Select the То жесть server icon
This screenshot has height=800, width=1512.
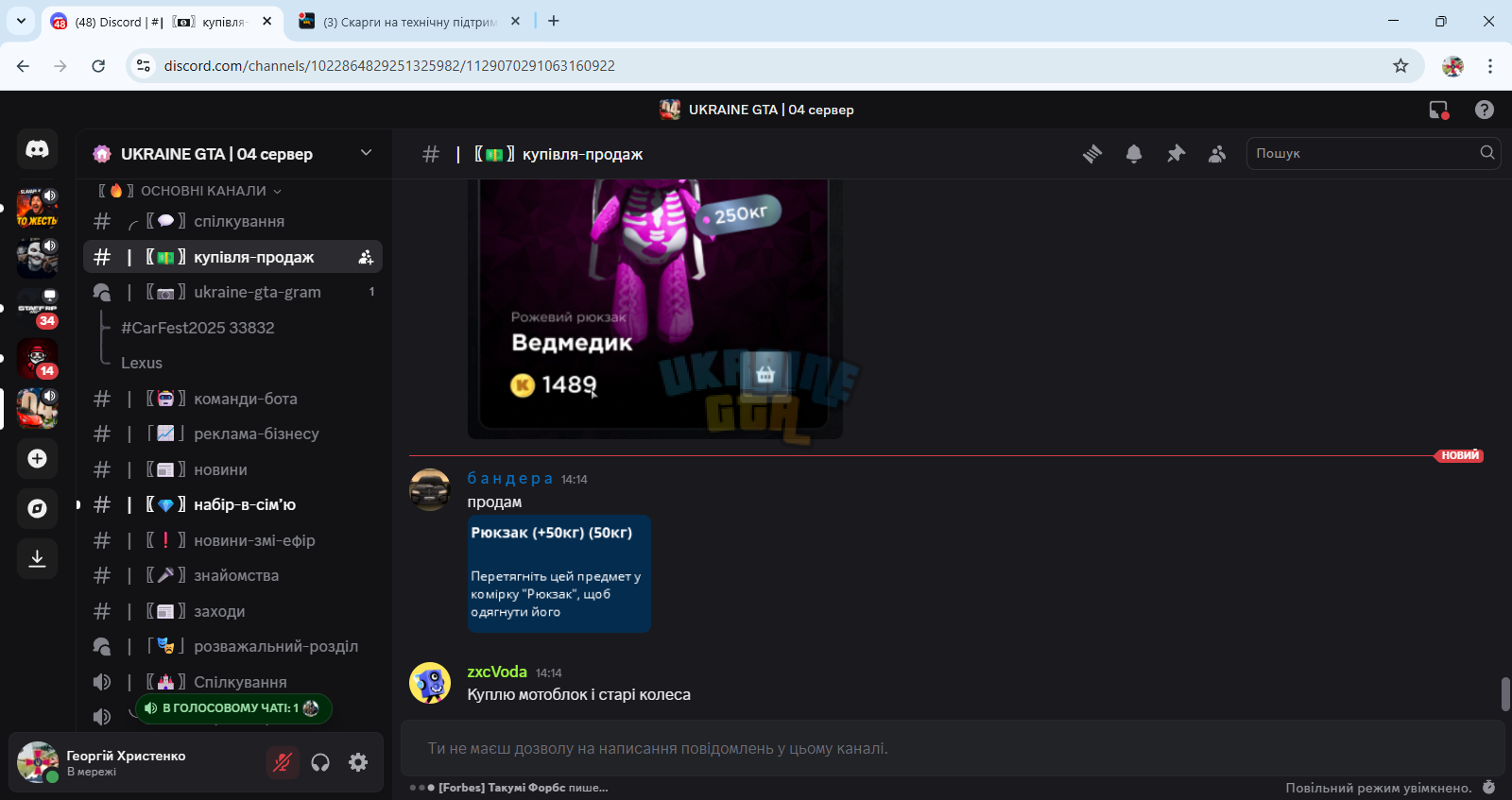click(x=37, y=208)
